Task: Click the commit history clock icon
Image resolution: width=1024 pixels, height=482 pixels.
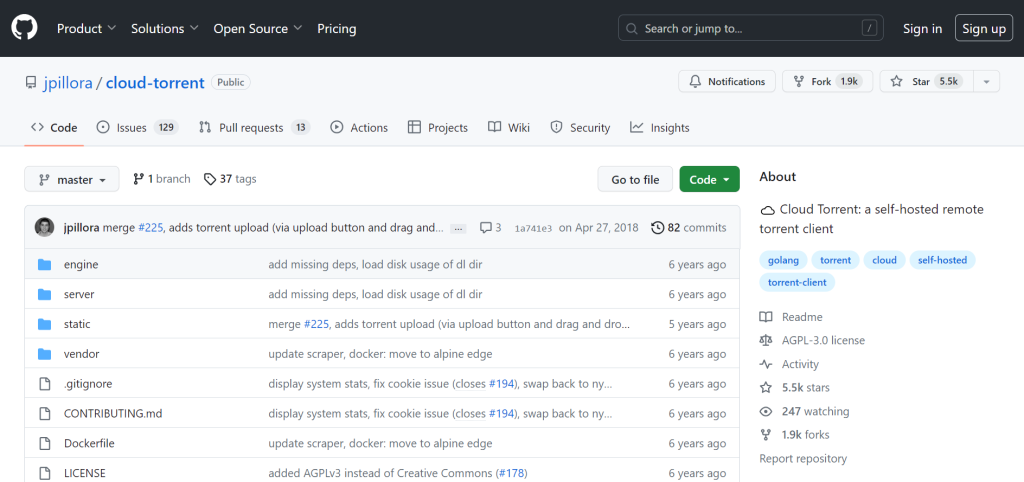Action: [x=657, y=228]
